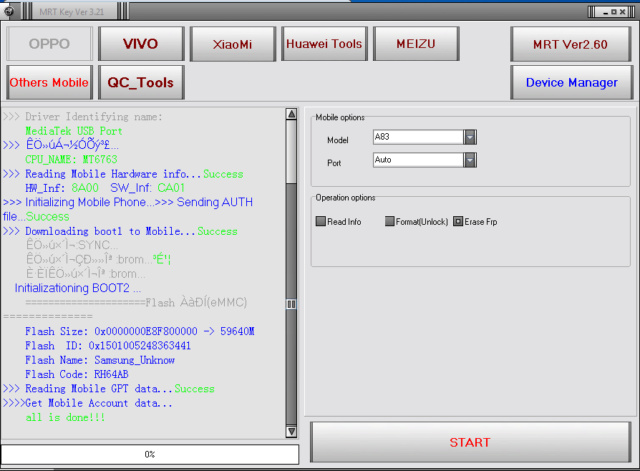
Task: Click 'Downloading boot1 to Mobile' line
Action: click(120, 231)
